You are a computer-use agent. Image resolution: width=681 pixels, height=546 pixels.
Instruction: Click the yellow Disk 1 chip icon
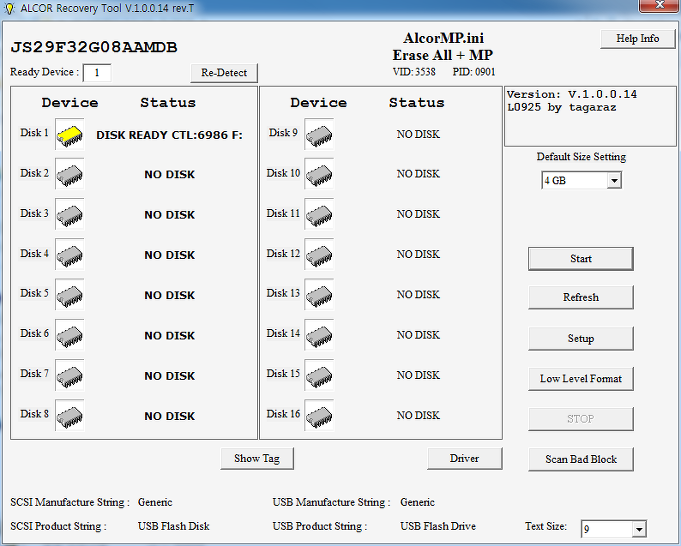pos(70,135)
